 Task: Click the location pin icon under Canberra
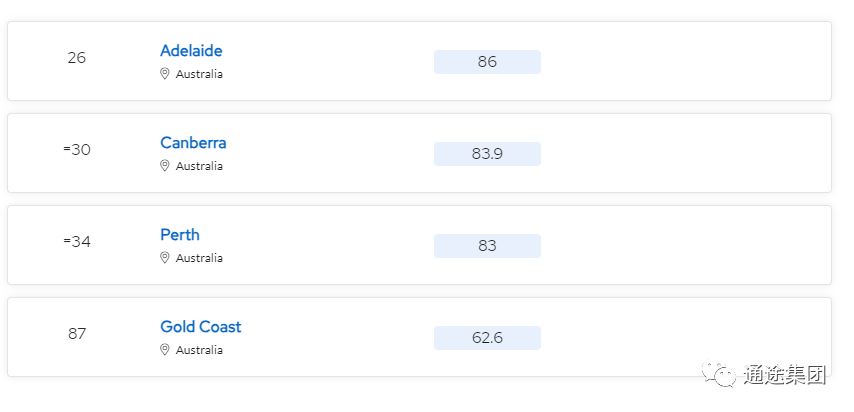pyautogui.click(x=164, y=166)
